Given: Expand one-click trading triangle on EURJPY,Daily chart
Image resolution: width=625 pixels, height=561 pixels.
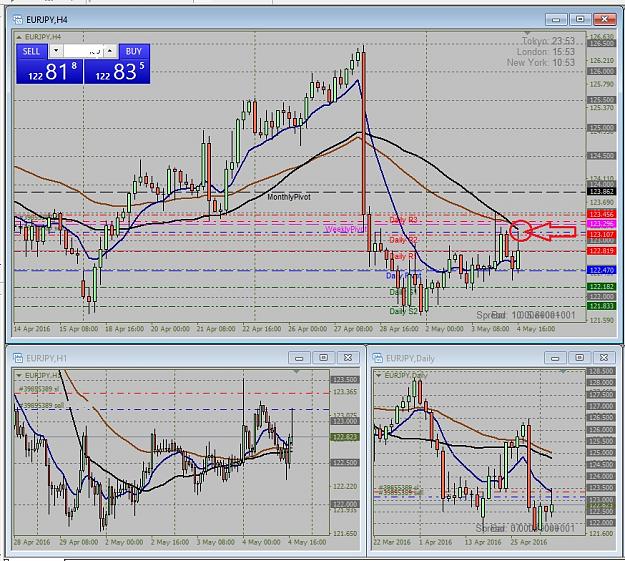Looking at the screenshot, I should pyautogui.click(x=378, y=376).
